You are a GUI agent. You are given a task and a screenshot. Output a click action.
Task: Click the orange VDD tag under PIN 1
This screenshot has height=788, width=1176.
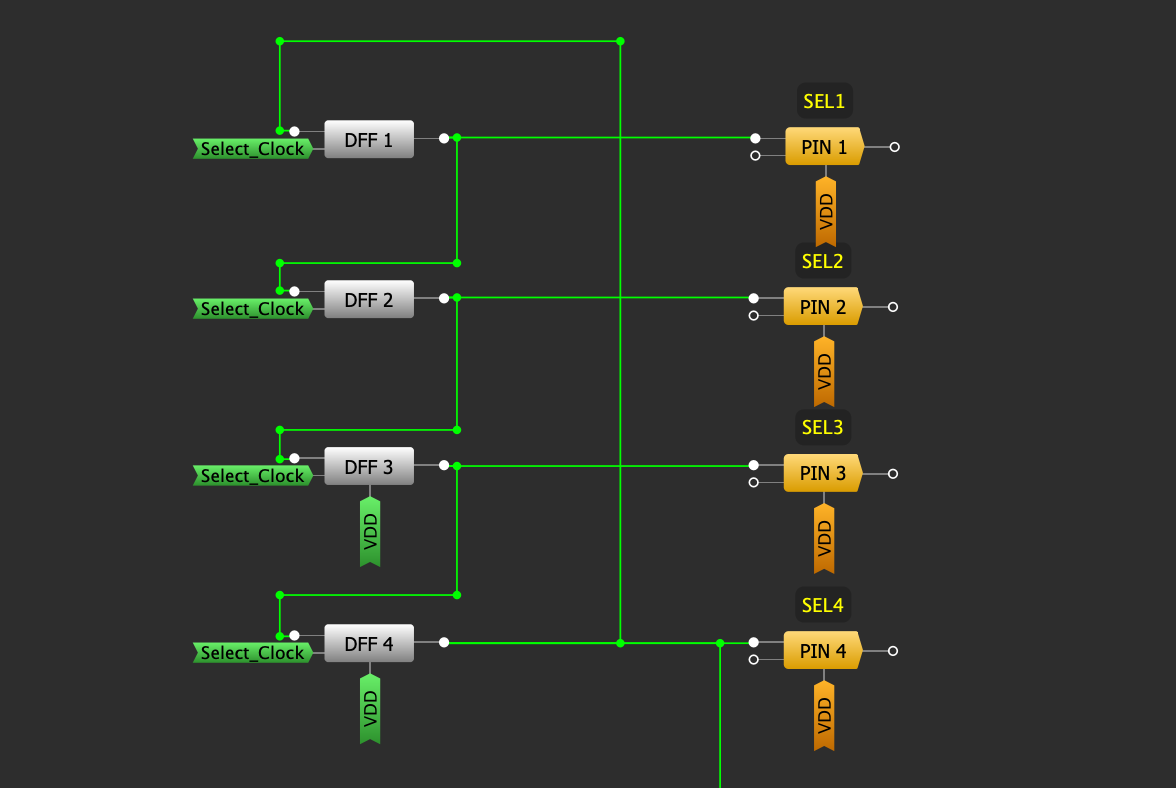[826, 212]
